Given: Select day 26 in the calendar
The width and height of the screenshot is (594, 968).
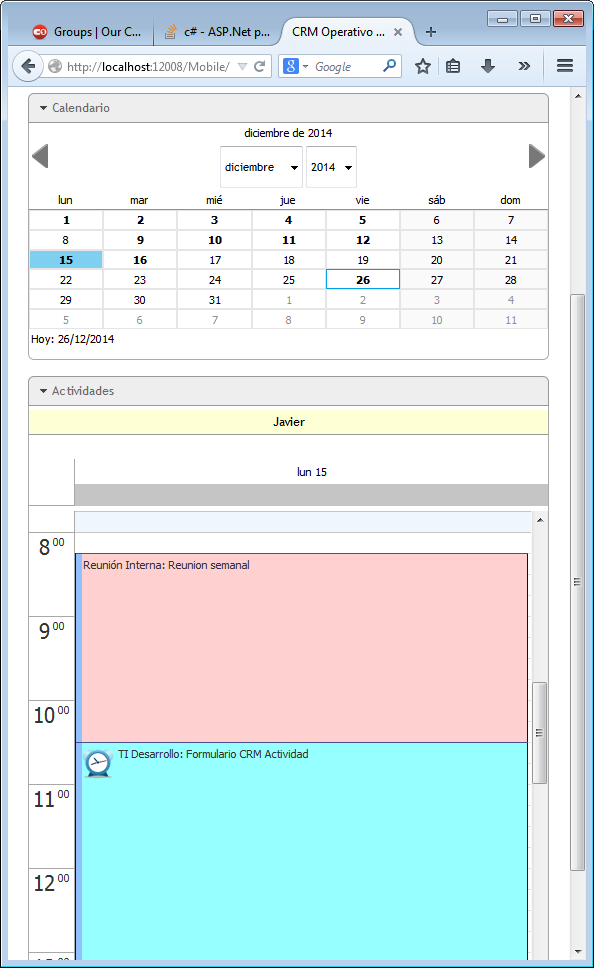Looking at the screenshot, I should click(x=363, y=280).
